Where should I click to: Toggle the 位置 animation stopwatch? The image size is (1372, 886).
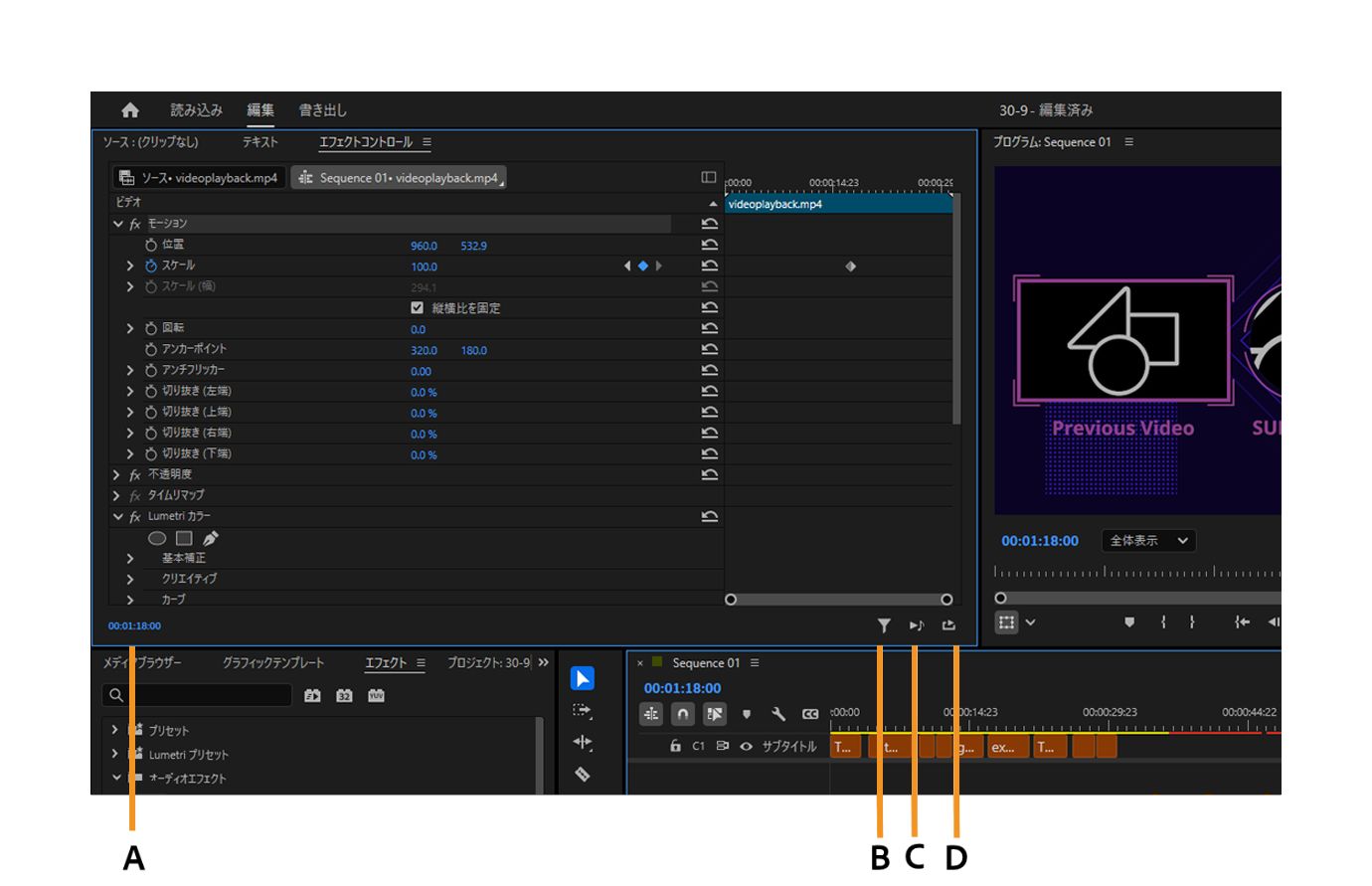coord(151,245)
